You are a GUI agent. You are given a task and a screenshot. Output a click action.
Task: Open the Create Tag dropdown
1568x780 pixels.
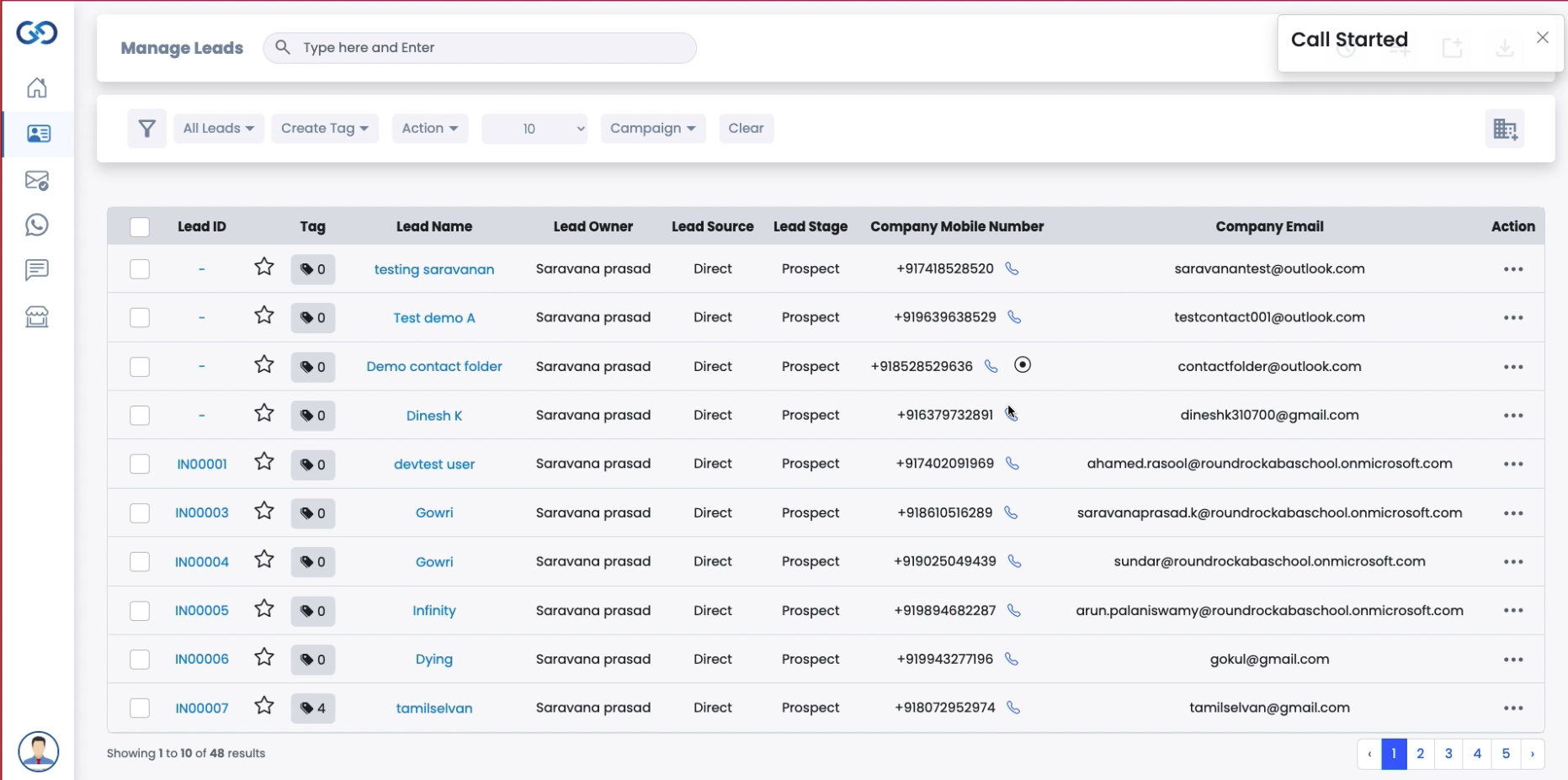coord(325,129)
